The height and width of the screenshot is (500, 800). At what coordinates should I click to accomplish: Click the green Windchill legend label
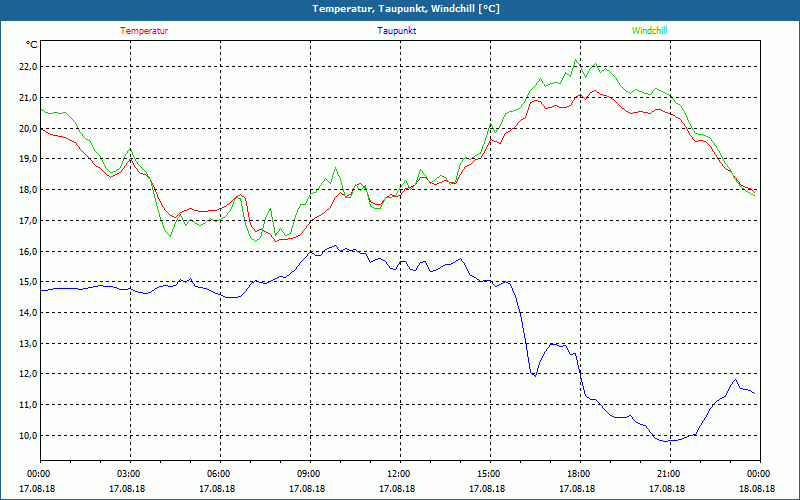point(649,31)
